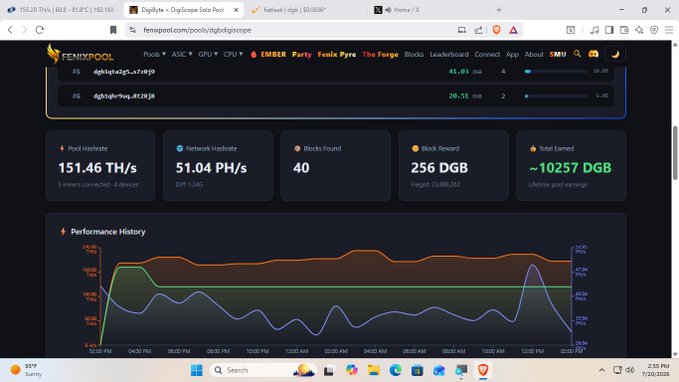The image size is (679, 382).
Task: Click the Brave browser taskbar icon
Action: [483, 370]
